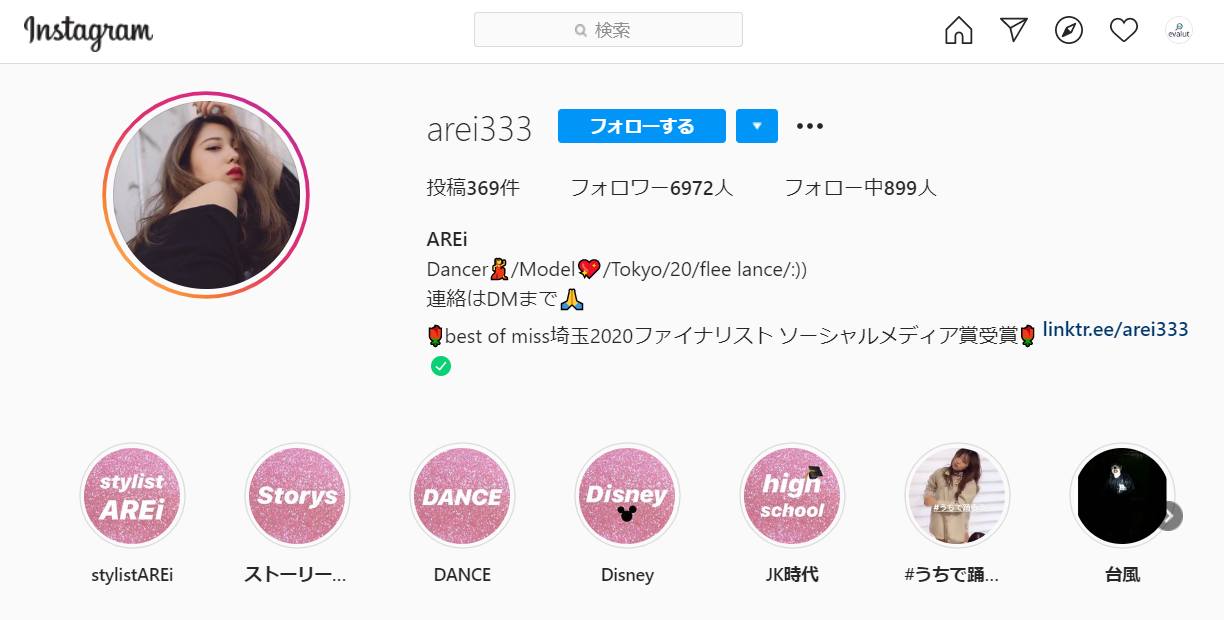Open the linktr.ee/arei333 link
This screenshot has height=620, width=1224.
pyautogui.click(x=1115, y=329)
